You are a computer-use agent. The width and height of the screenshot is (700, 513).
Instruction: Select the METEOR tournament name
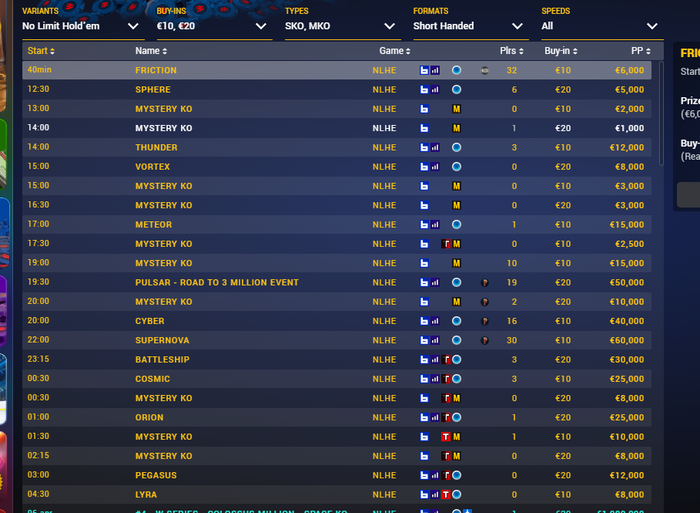pos(153,225)
